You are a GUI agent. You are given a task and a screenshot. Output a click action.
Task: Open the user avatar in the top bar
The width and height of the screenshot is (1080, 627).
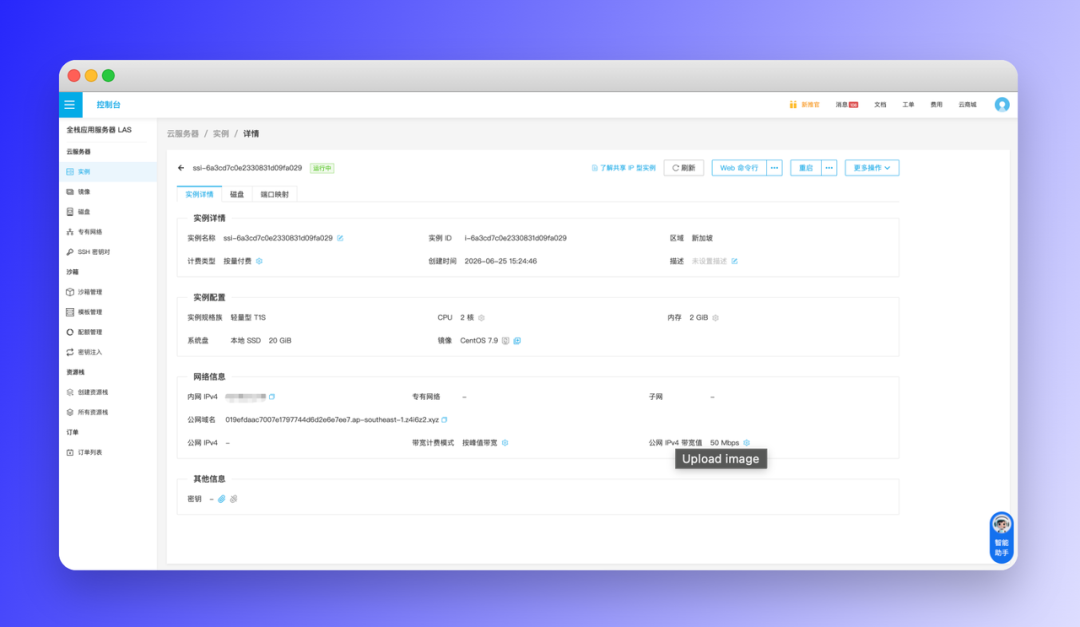click(1002, 105)
